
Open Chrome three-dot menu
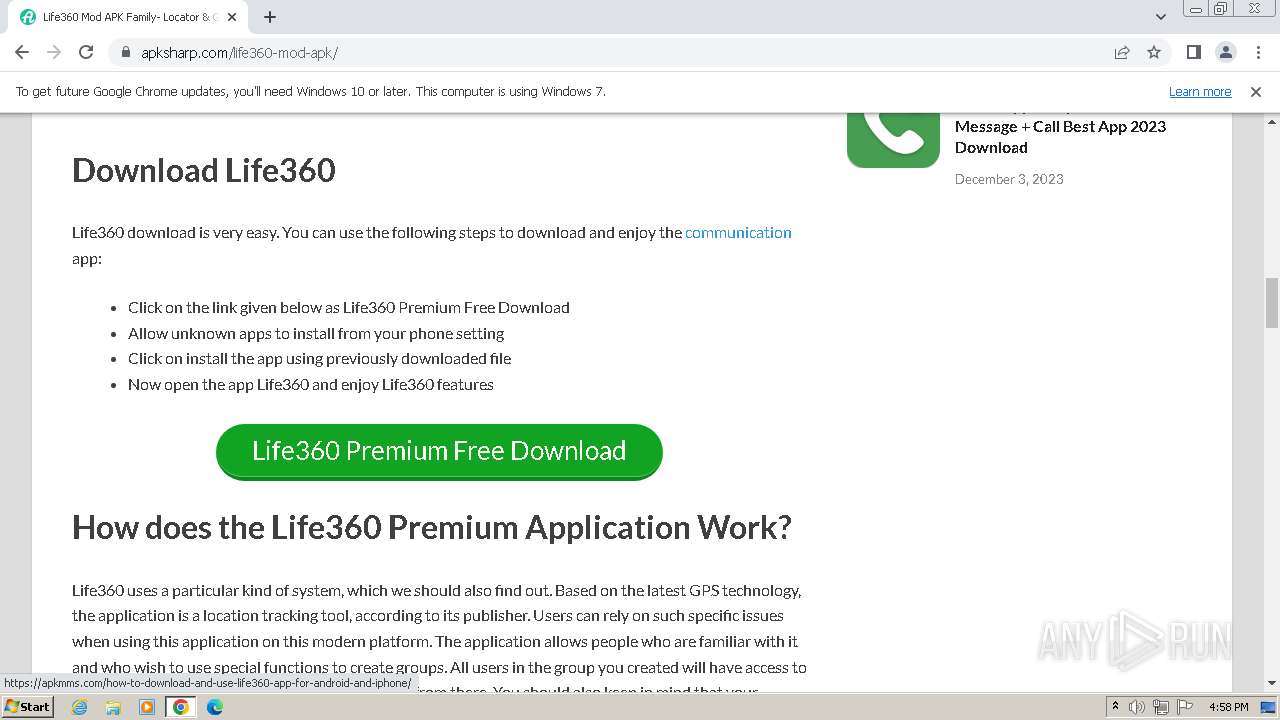coord(1258,52)
